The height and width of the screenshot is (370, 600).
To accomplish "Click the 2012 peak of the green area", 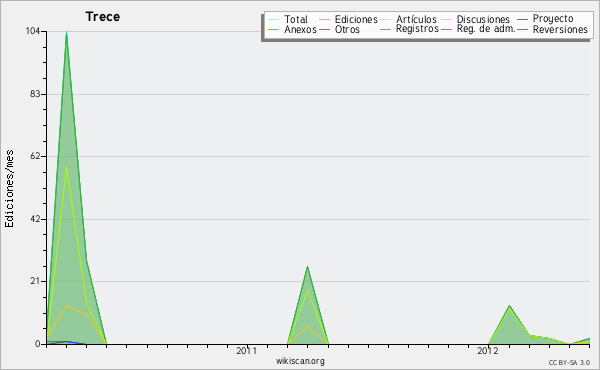I will click(509, 306).
